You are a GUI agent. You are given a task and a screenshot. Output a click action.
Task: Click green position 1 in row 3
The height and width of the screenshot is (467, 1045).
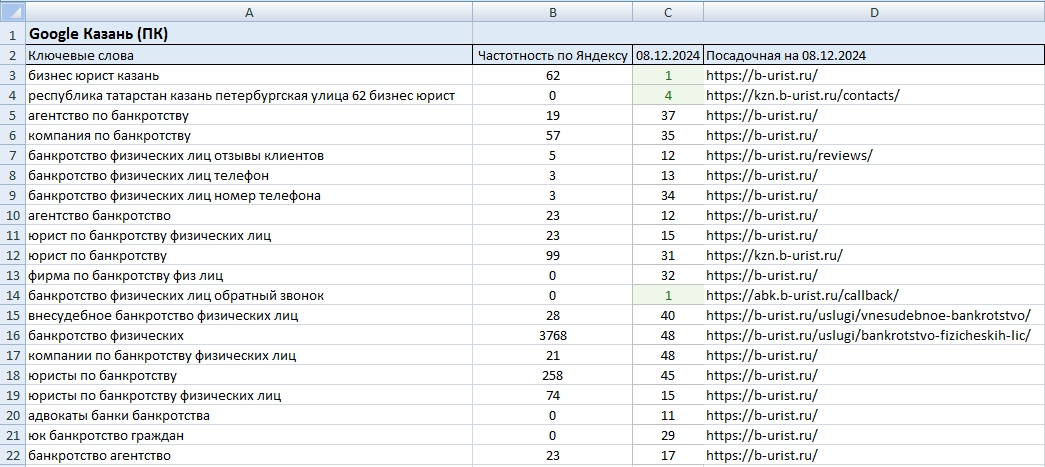pos(668,75)
